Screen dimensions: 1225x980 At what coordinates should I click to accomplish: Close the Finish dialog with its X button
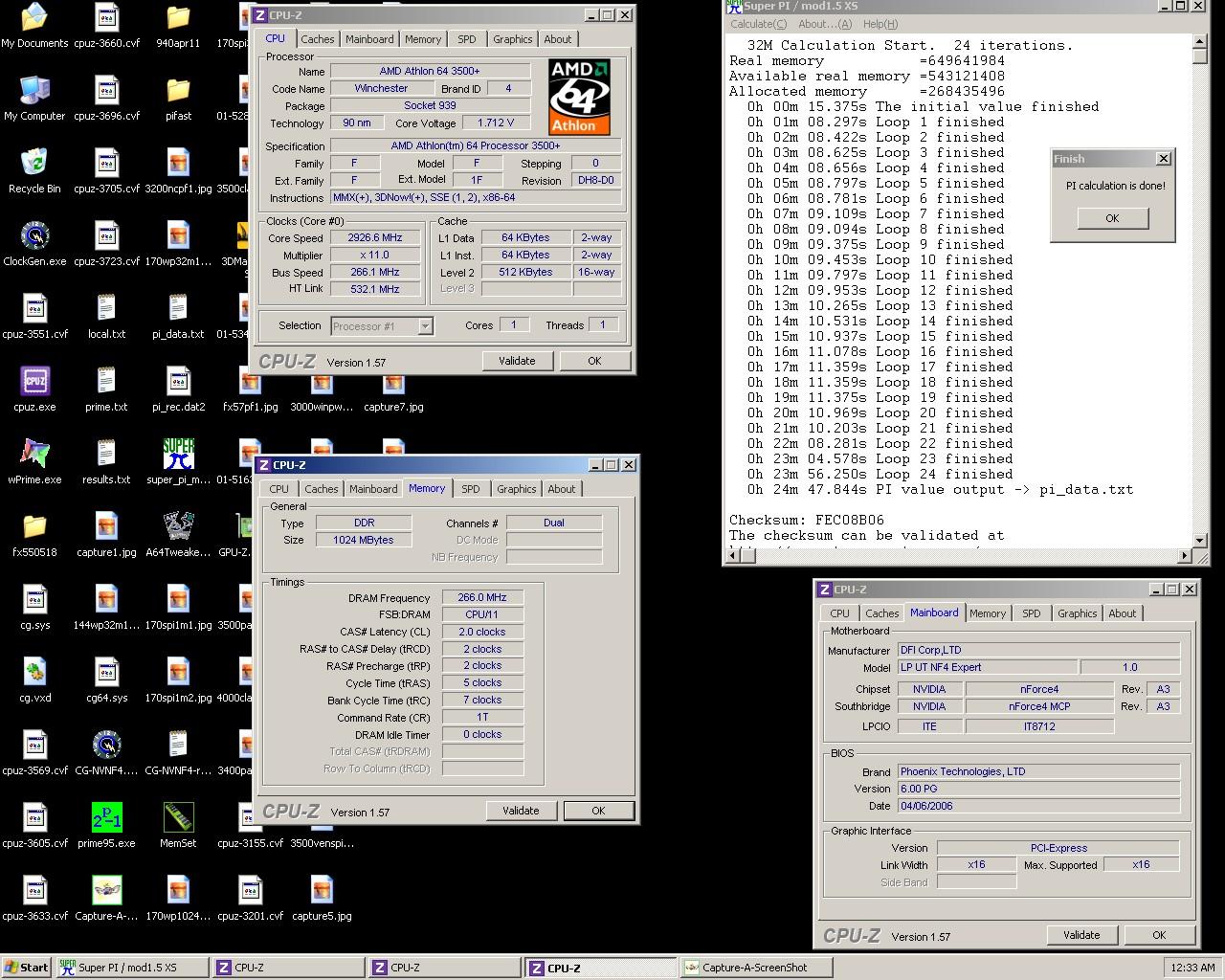(x=1163, y=159)
